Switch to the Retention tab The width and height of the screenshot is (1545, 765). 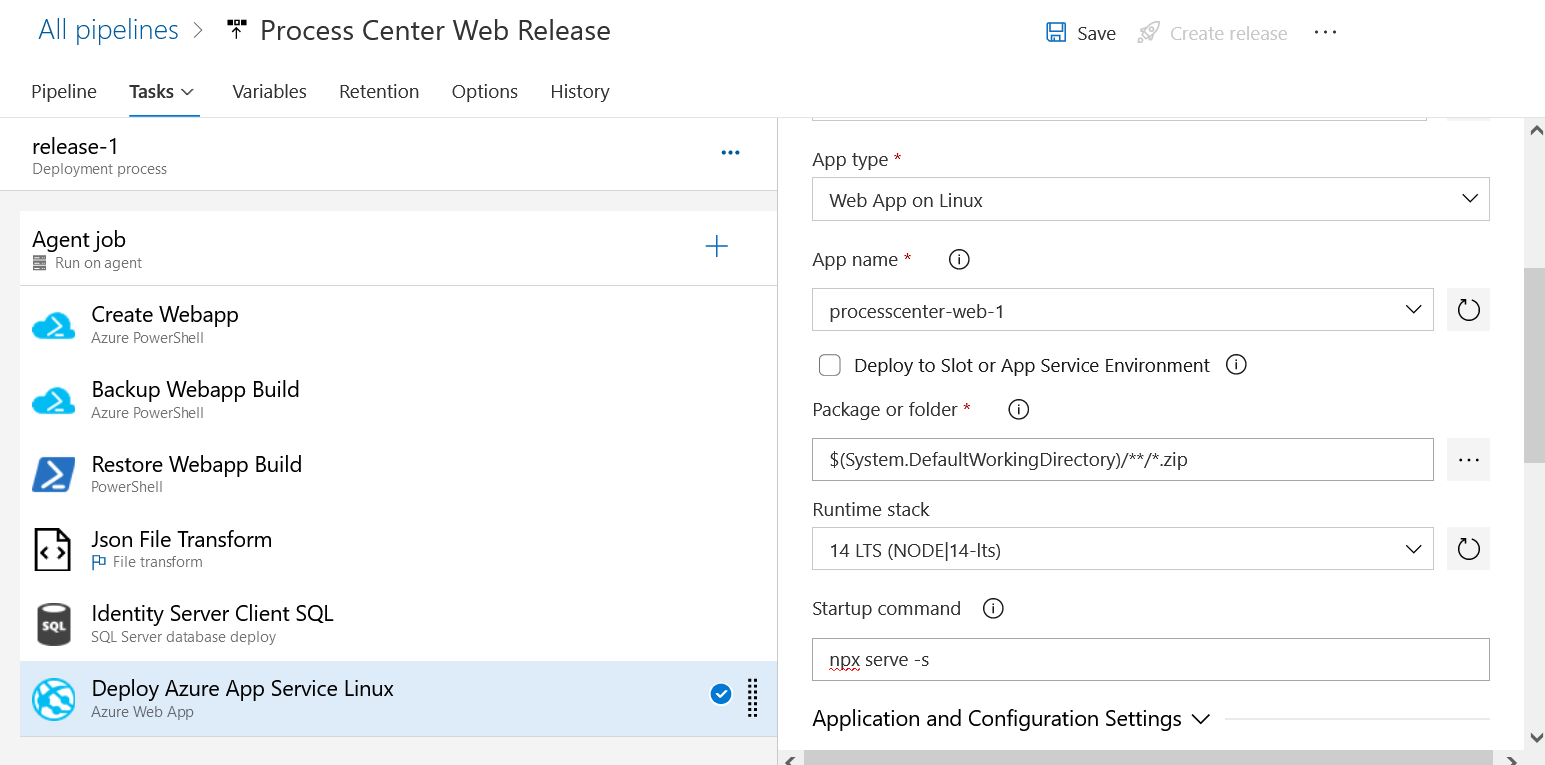(379, 92)
